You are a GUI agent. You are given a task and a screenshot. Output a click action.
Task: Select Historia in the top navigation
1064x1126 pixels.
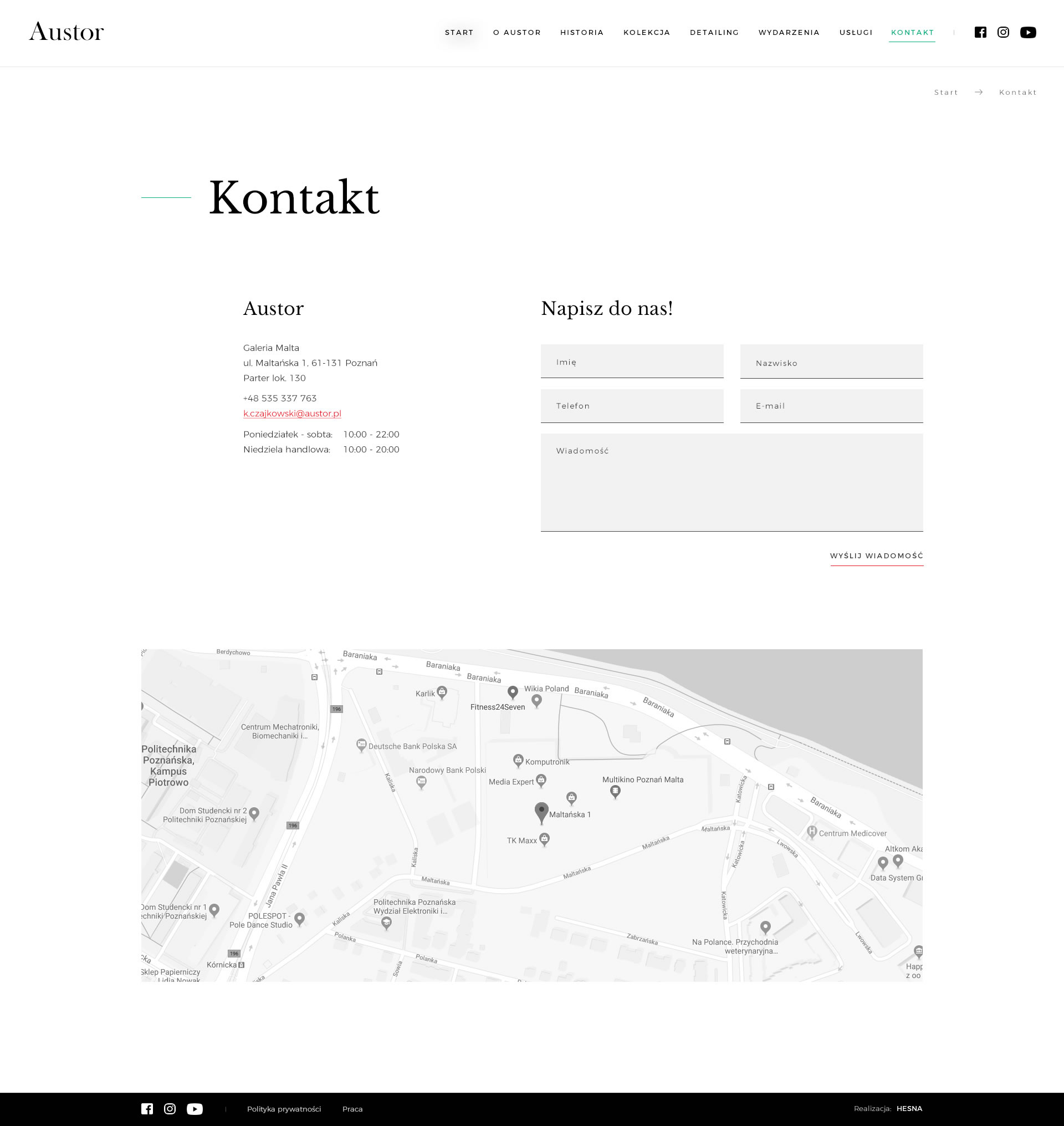[582, 32]
